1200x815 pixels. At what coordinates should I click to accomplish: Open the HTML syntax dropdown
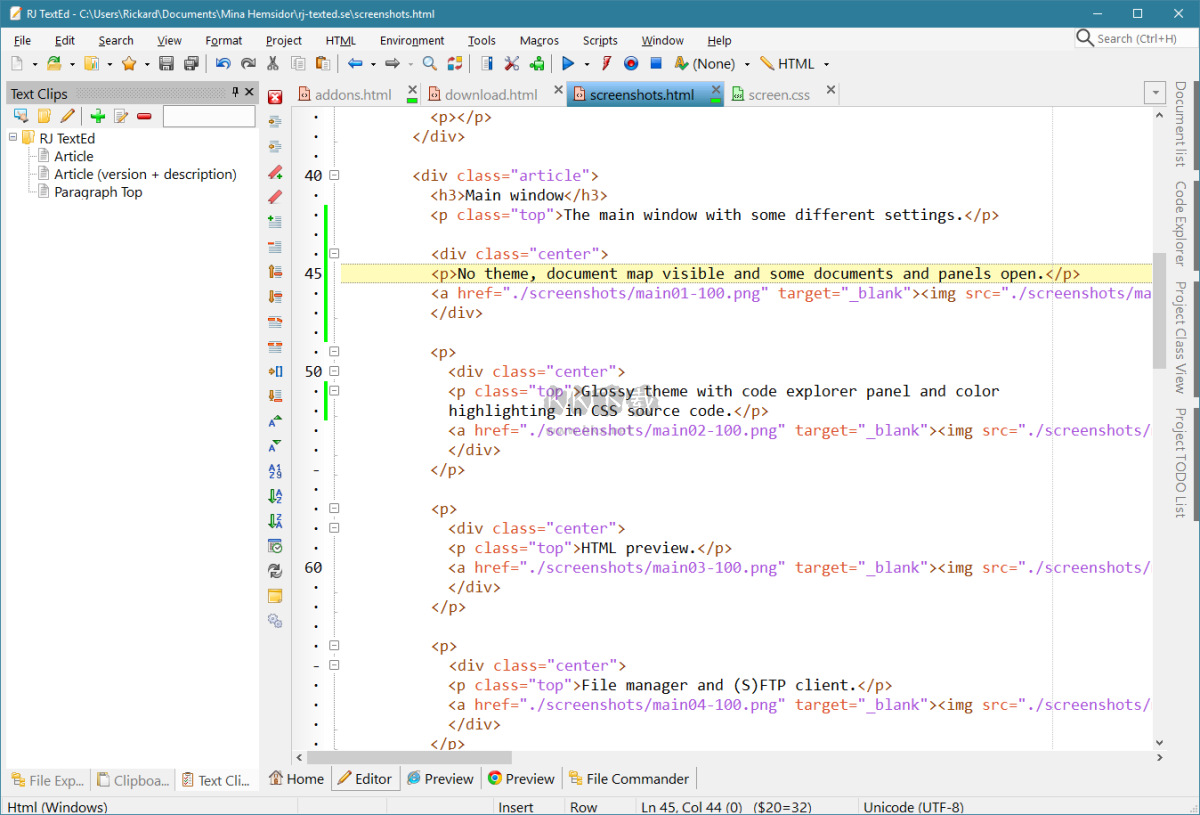click(x=826, y=64)
